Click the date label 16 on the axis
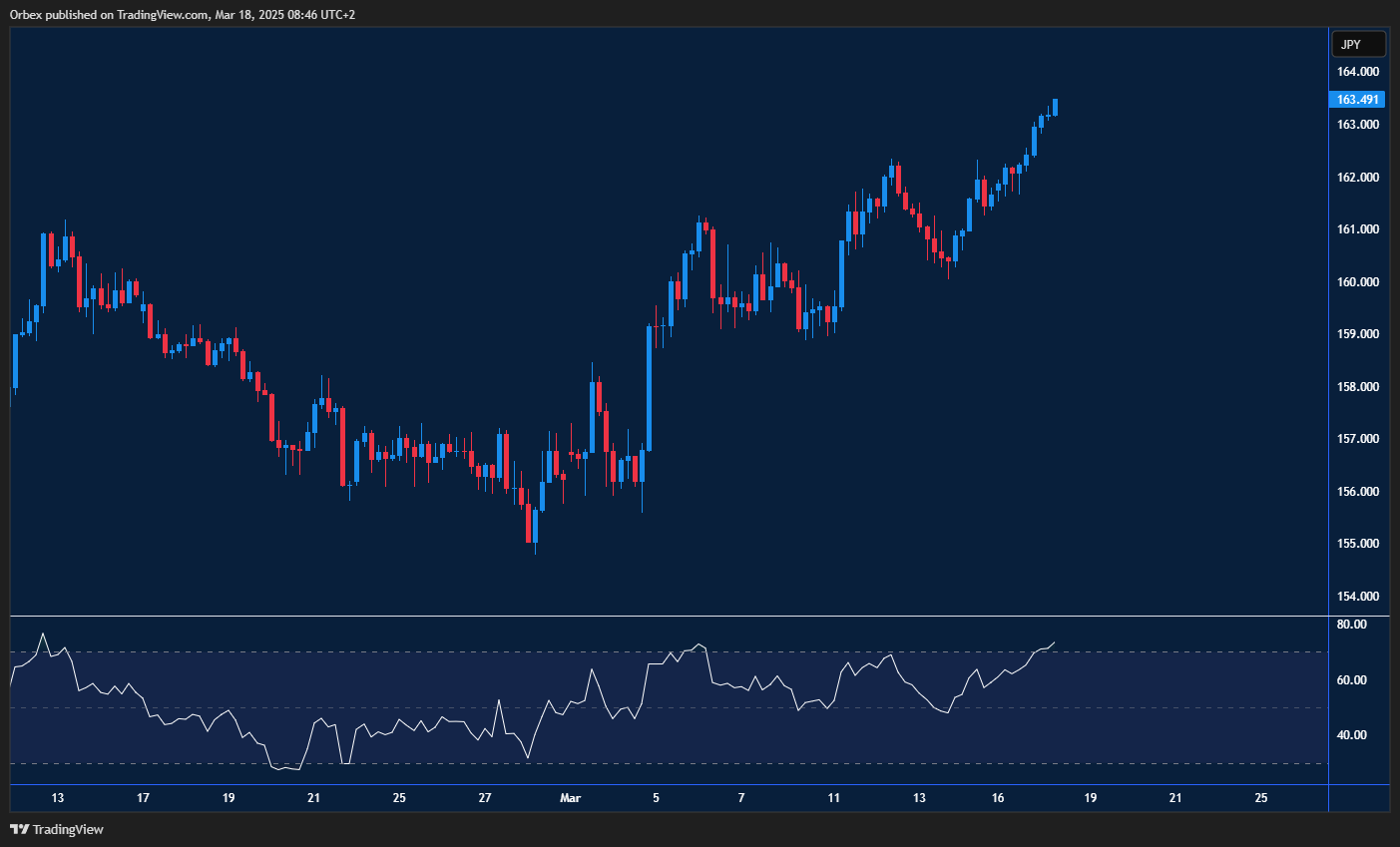This screenshot has width=1400, height=847. point(997,798)
